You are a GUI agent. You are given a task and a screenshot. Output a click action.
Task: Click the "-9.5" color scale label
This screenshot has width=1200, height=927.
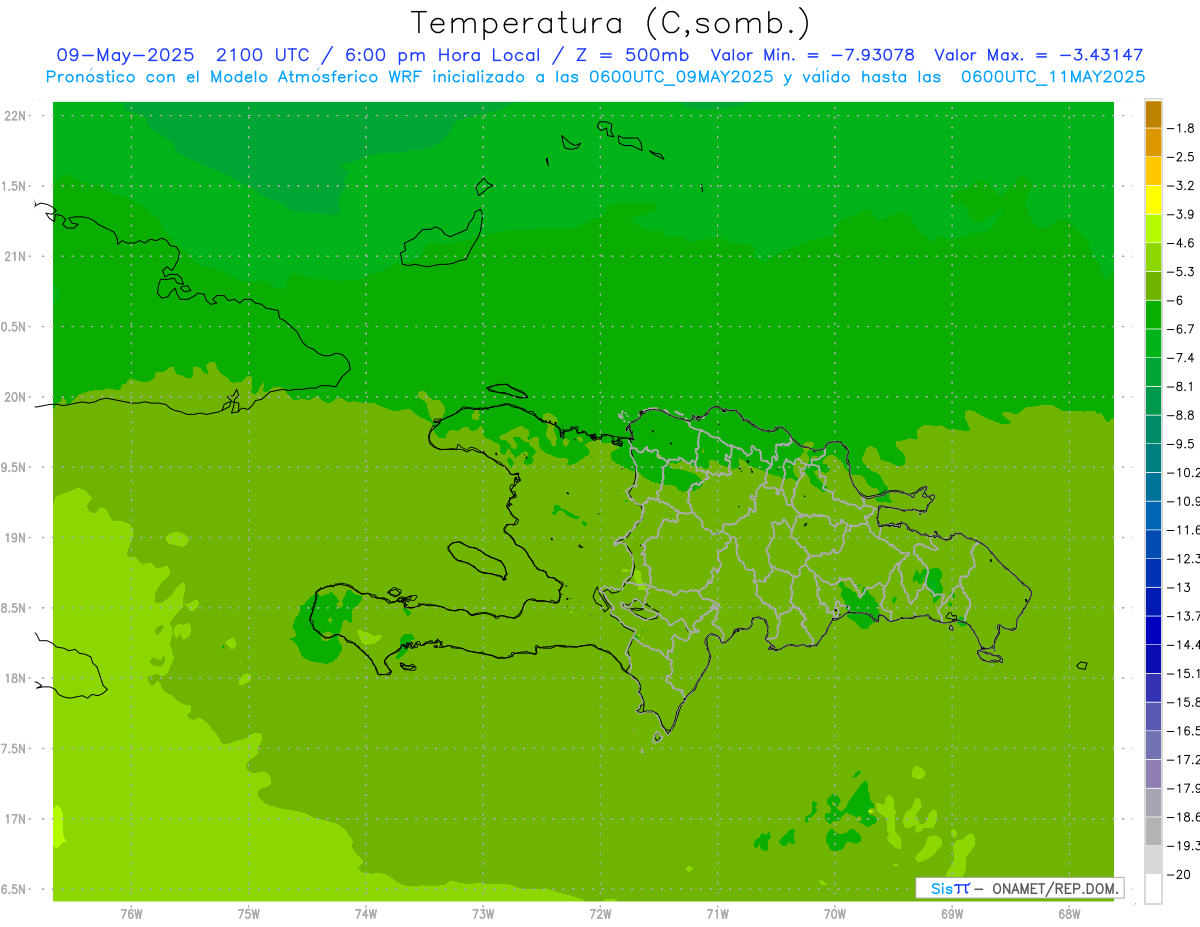1181,444
